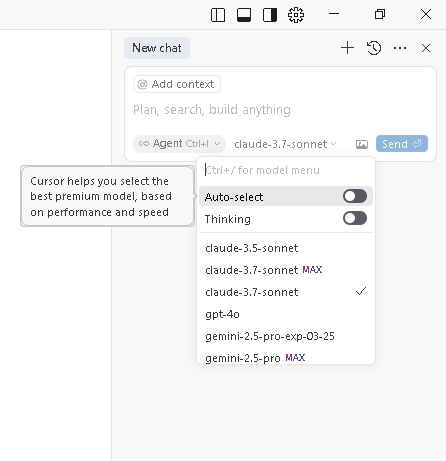This screenshot has height=461, width=446.
Task: Expand the claude-3.7-sonnet model selector
Action: pos(285,144)
